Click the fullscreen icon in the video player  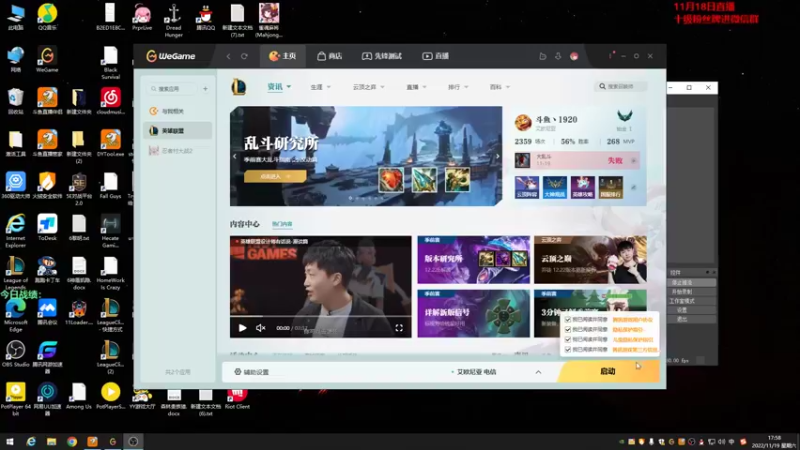[399, 328]
